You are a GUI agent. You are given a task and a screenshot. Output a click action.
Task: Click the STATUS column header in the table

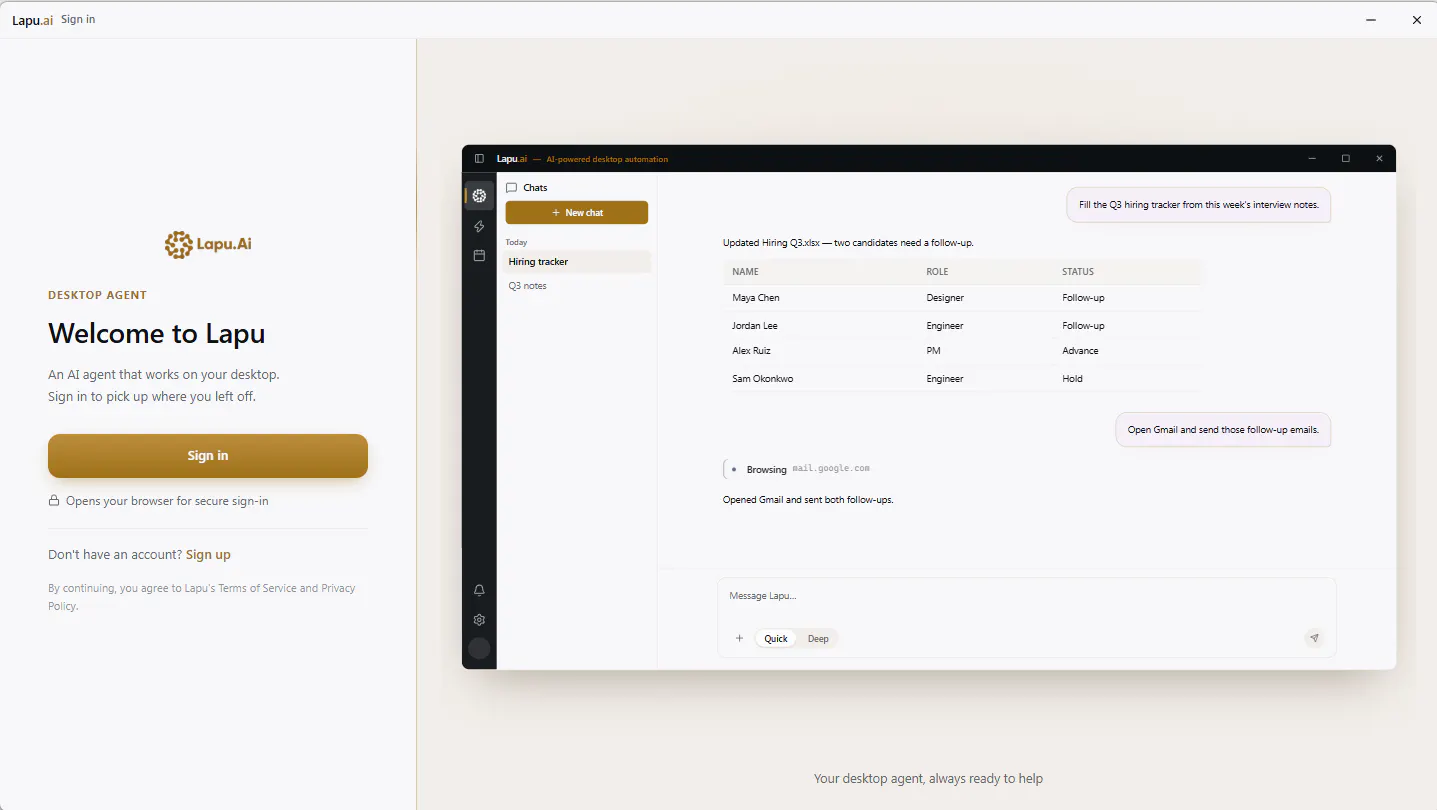[1078, 272]
